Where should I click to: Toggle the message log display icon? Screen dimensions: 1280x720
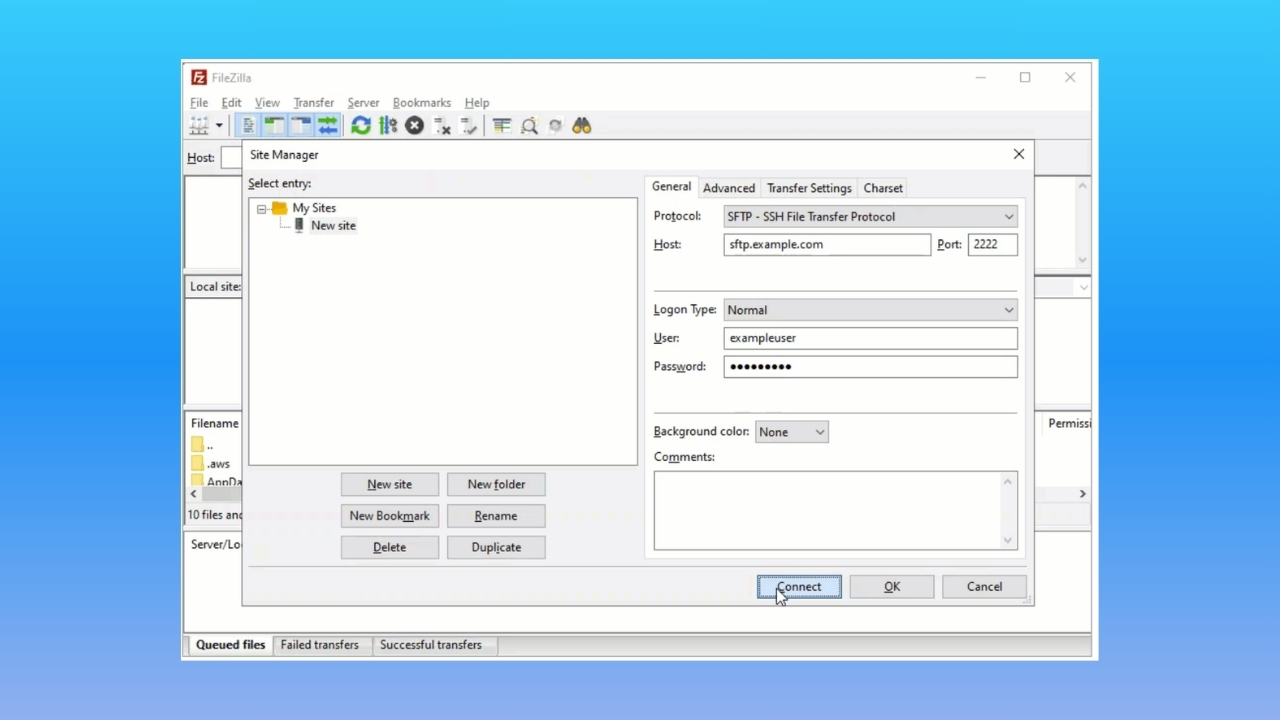(x=247, y=126)
